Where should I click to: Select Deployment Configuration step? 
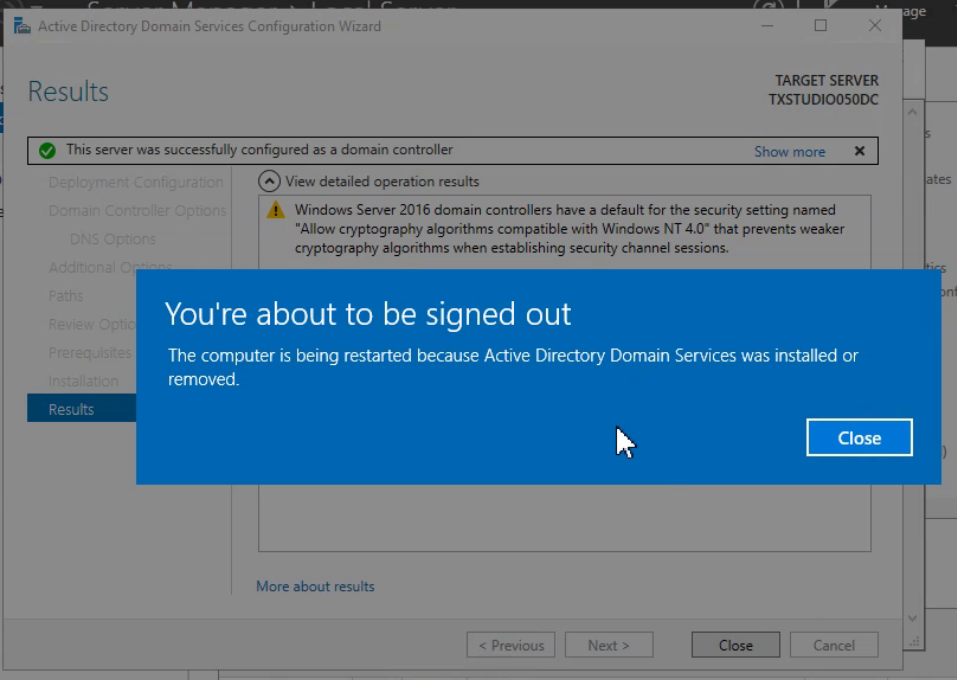(135, 182)
